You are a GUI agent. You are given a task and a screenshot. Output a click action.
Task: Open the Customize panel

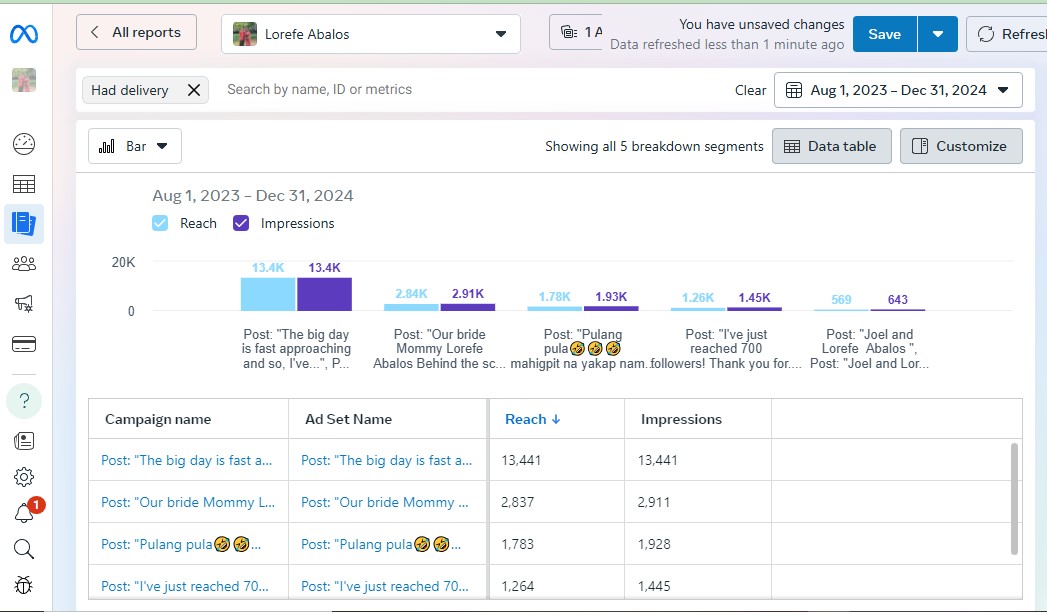961,146
